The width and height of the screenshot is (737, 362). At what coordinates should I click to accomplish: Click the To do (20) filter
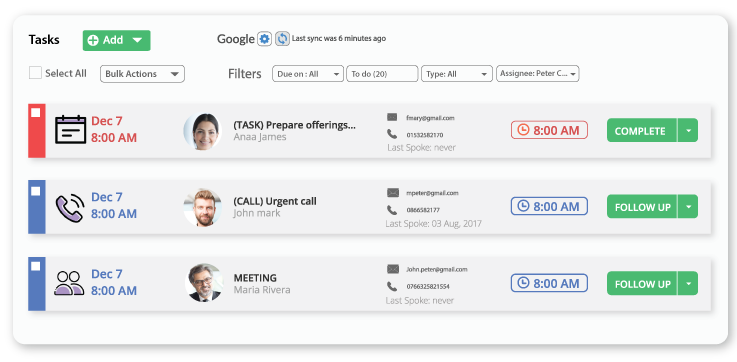pos(382,74)
